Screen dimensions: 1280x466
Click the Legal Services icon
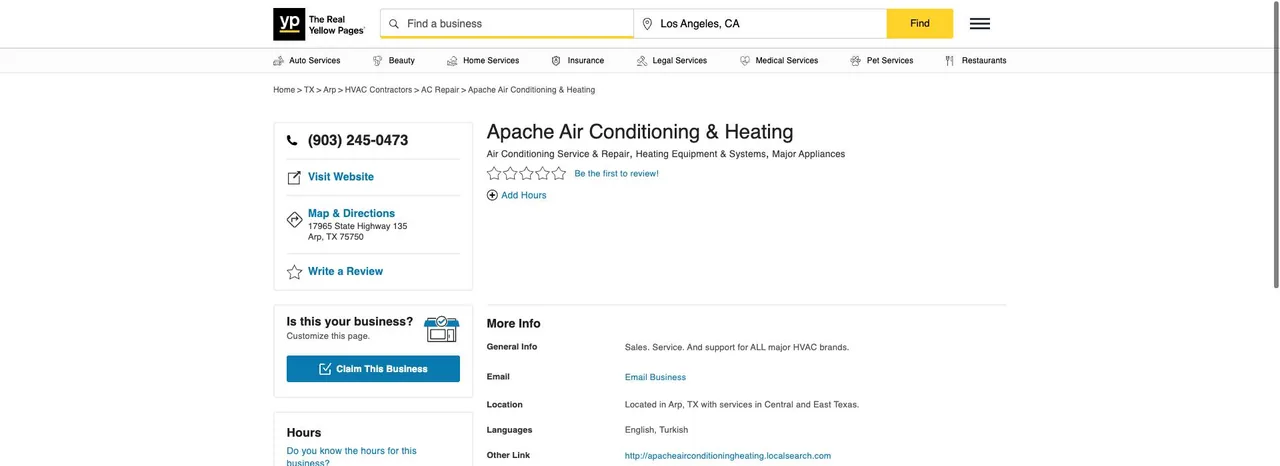pyautogui.click(x=642, y=61)
